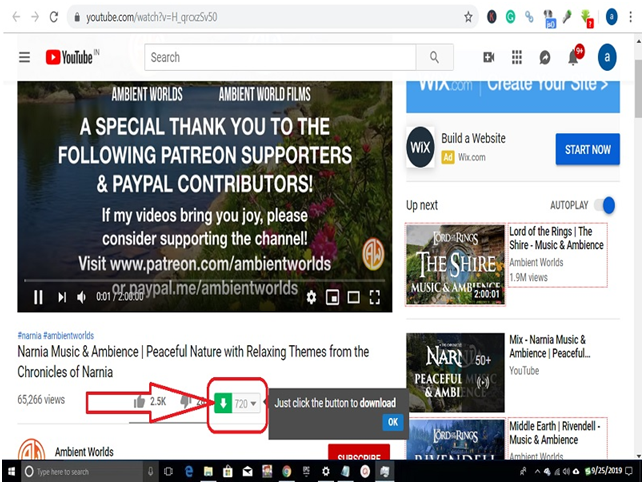This screenshot has height=484, width=644.
Task: Seek on the video progress bar
Action: 205,281
